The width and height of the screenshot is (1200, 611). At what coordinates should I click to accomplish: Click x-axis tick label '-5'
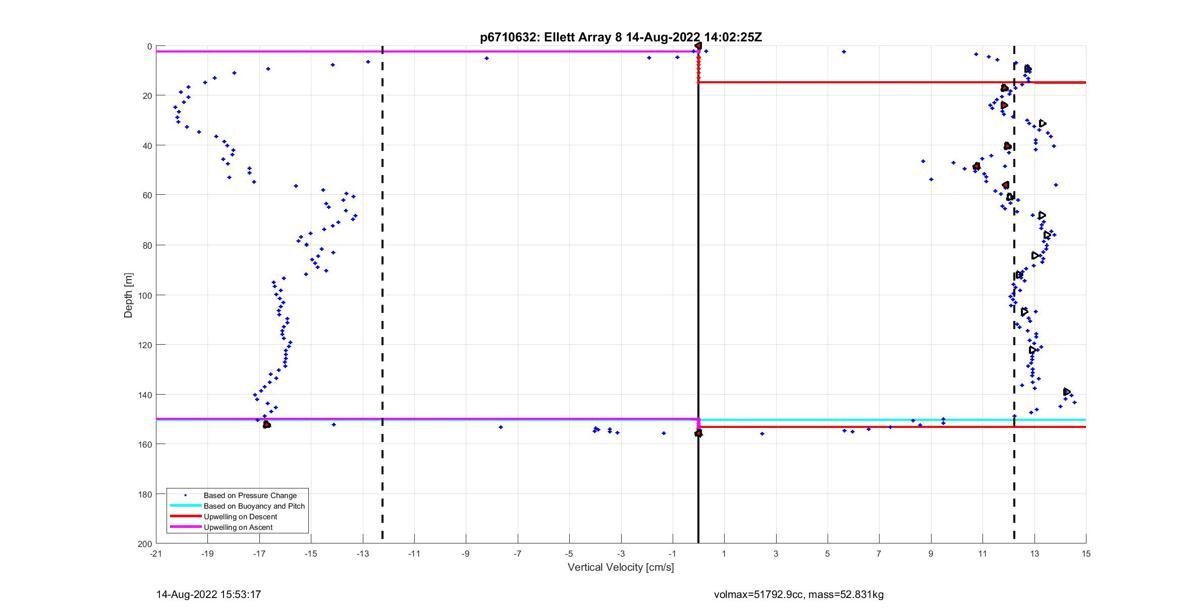click(x=569, y=553)
